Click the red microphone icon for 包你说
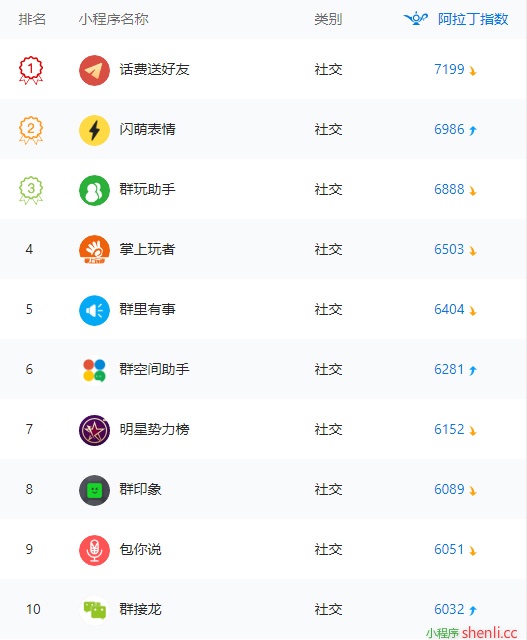Viewport: 527px width, 640px height. tap(94, 550)
